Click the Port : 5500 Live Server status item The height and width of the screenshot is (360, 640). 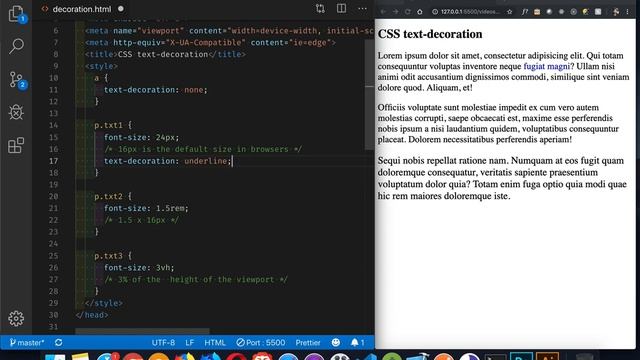pyautogui.click(x=261, y=342)
